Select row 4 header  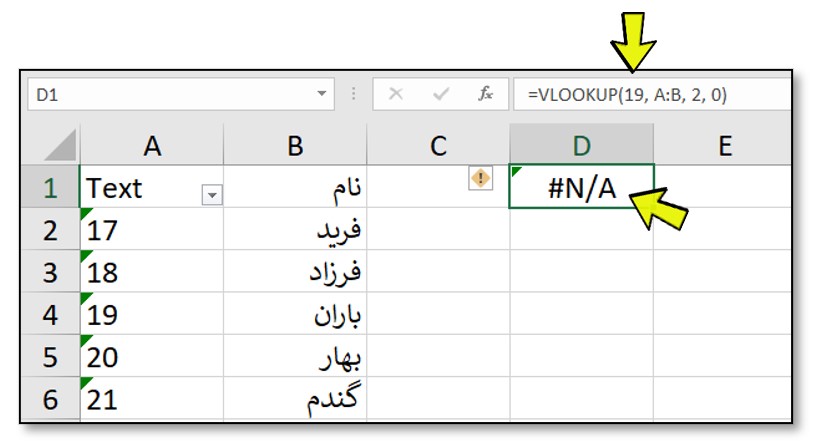[50, 314]
